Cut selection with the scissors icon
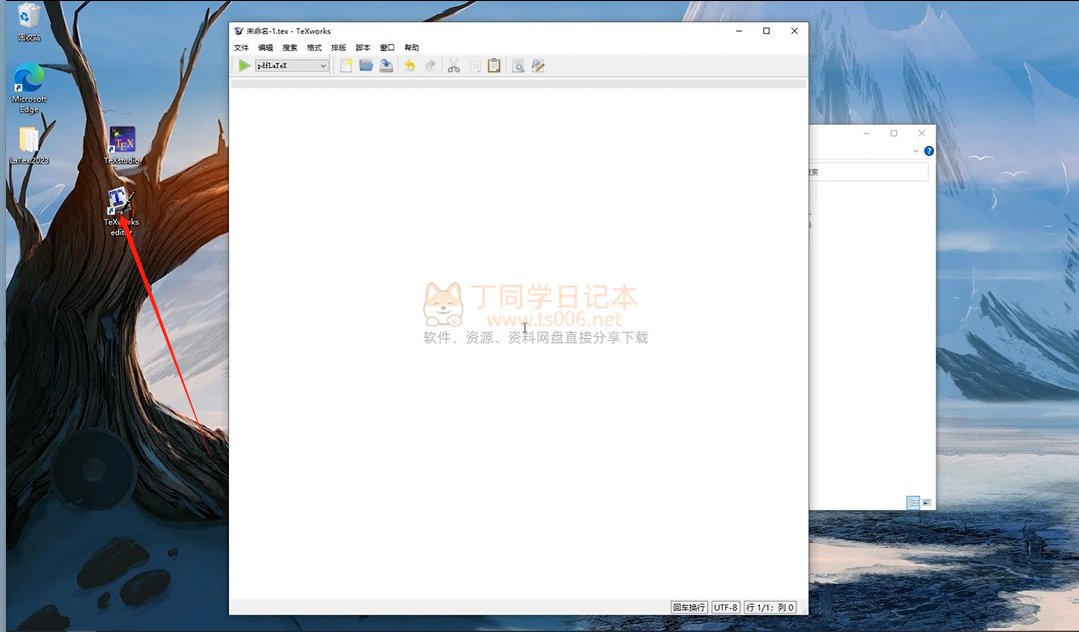The height and width of the screenshot is (632, 1079). click(x=453, y=65)
